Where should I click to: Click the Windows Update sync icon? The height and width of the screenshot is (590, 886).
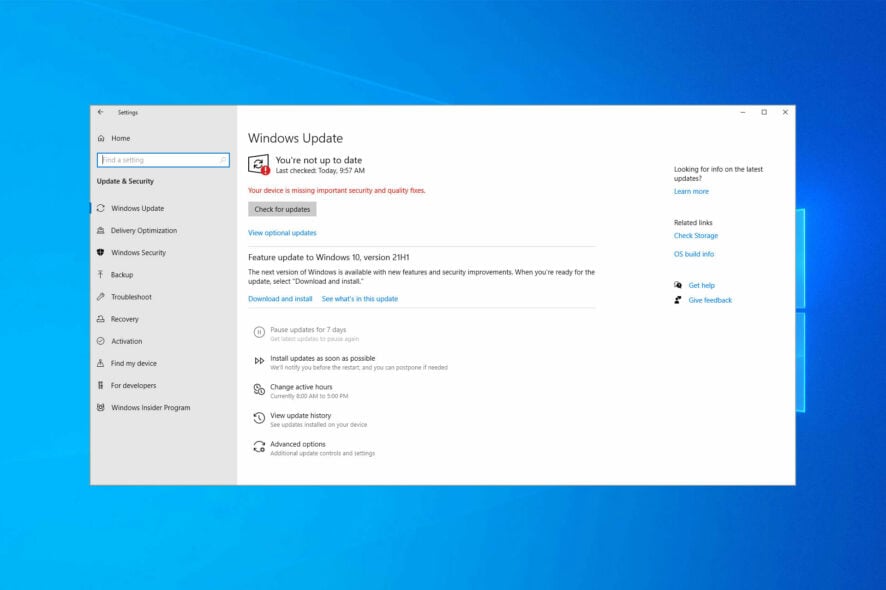coord(101,209)
